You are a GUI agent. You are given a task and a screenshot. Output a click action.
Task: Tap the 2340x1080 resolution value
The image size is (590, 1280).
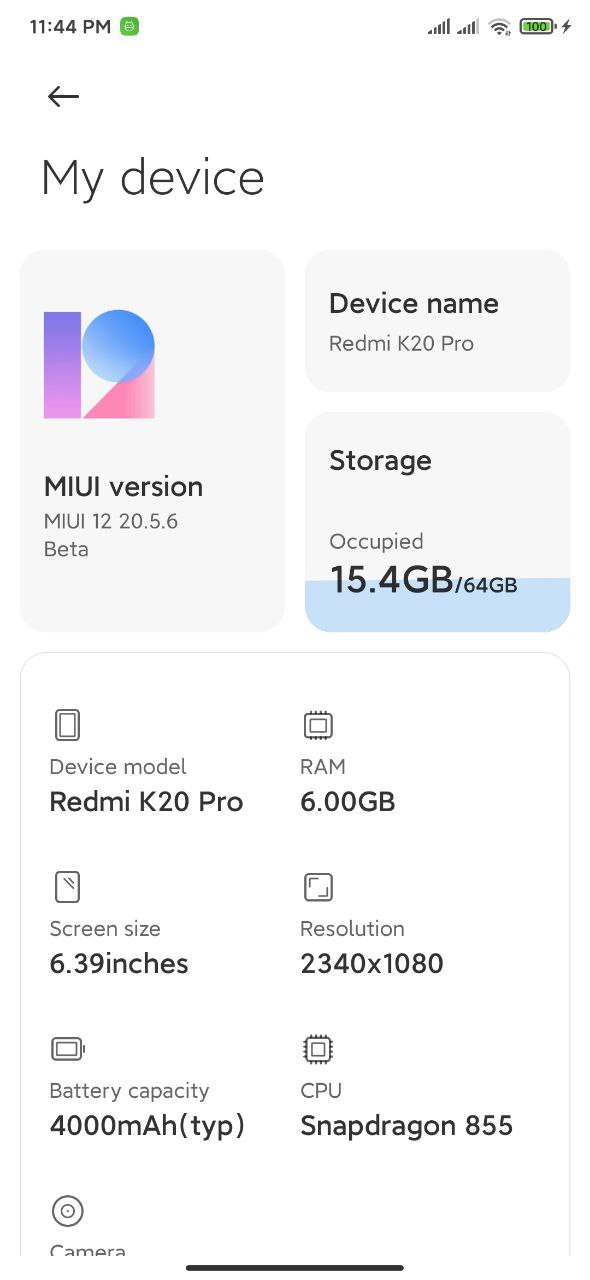371,964
